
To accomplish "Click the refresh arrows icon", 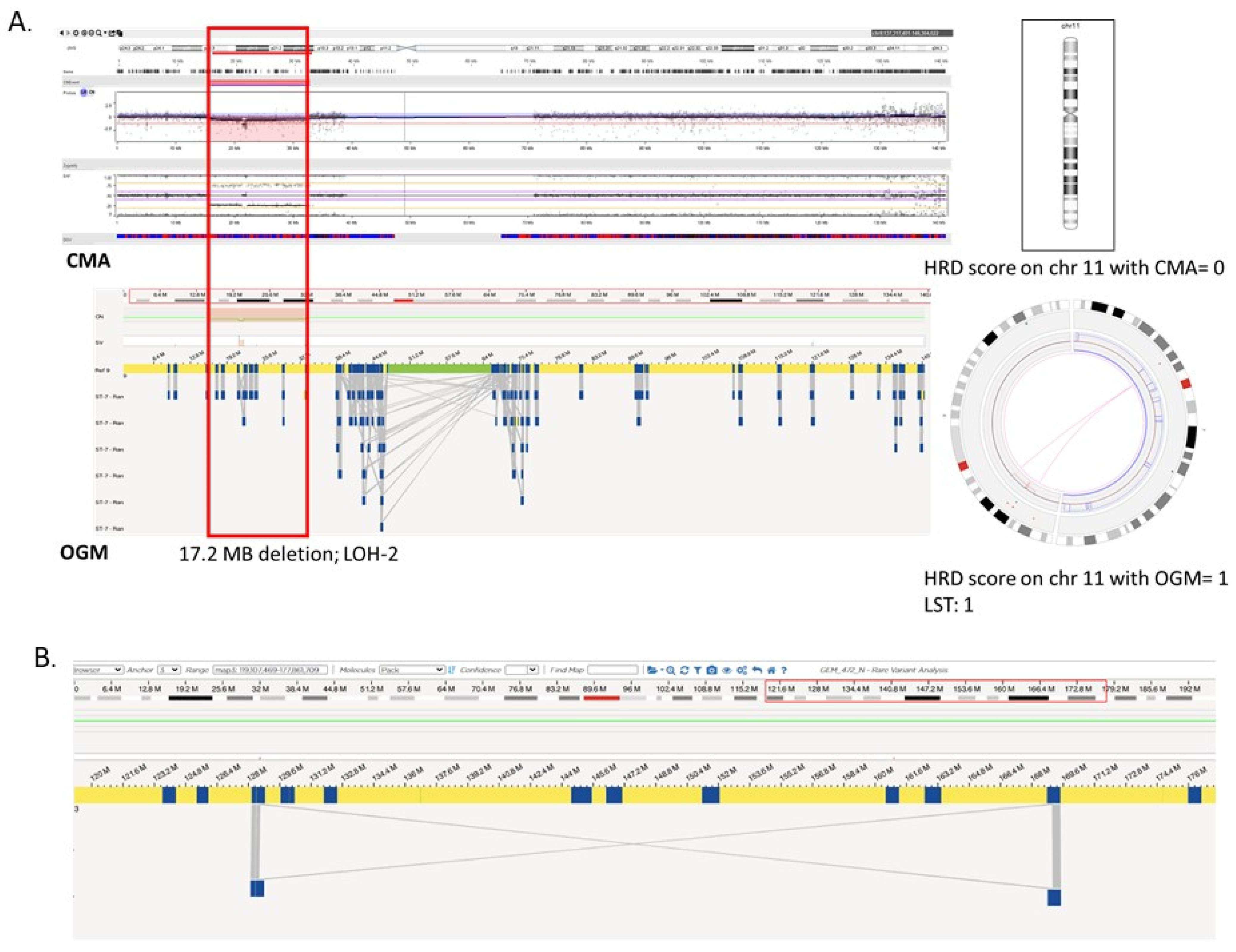I will pos(685,670).
